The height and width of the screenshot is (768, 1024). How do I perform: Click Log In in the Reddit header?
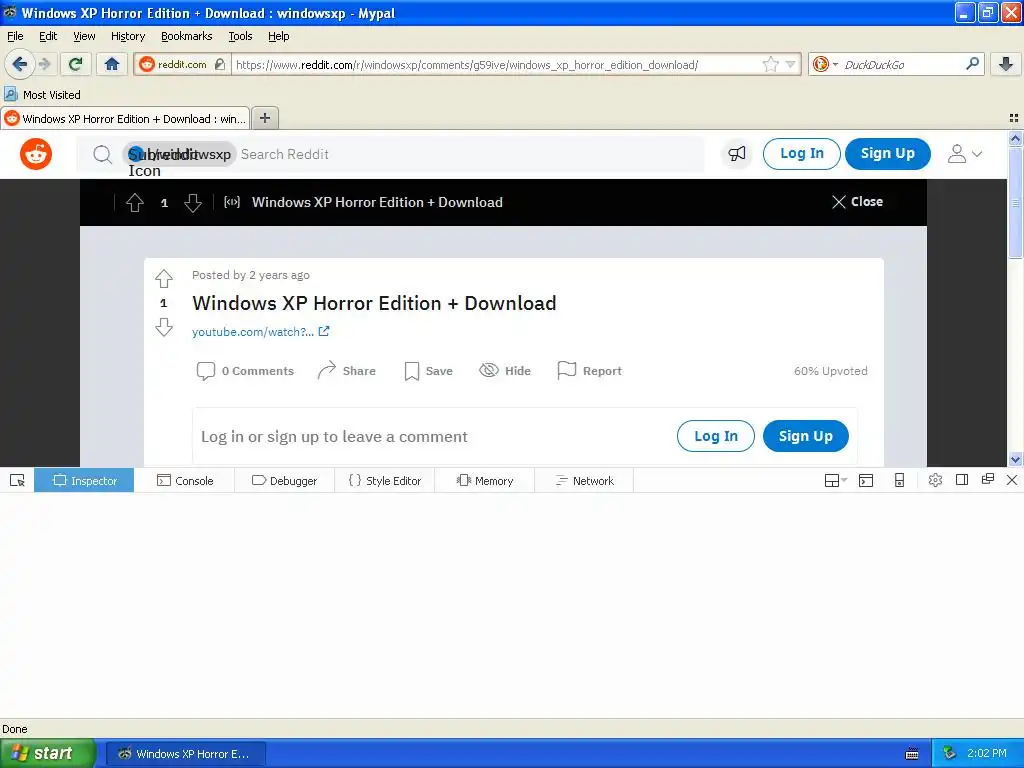pyautogui.click(x=801, y=153)
